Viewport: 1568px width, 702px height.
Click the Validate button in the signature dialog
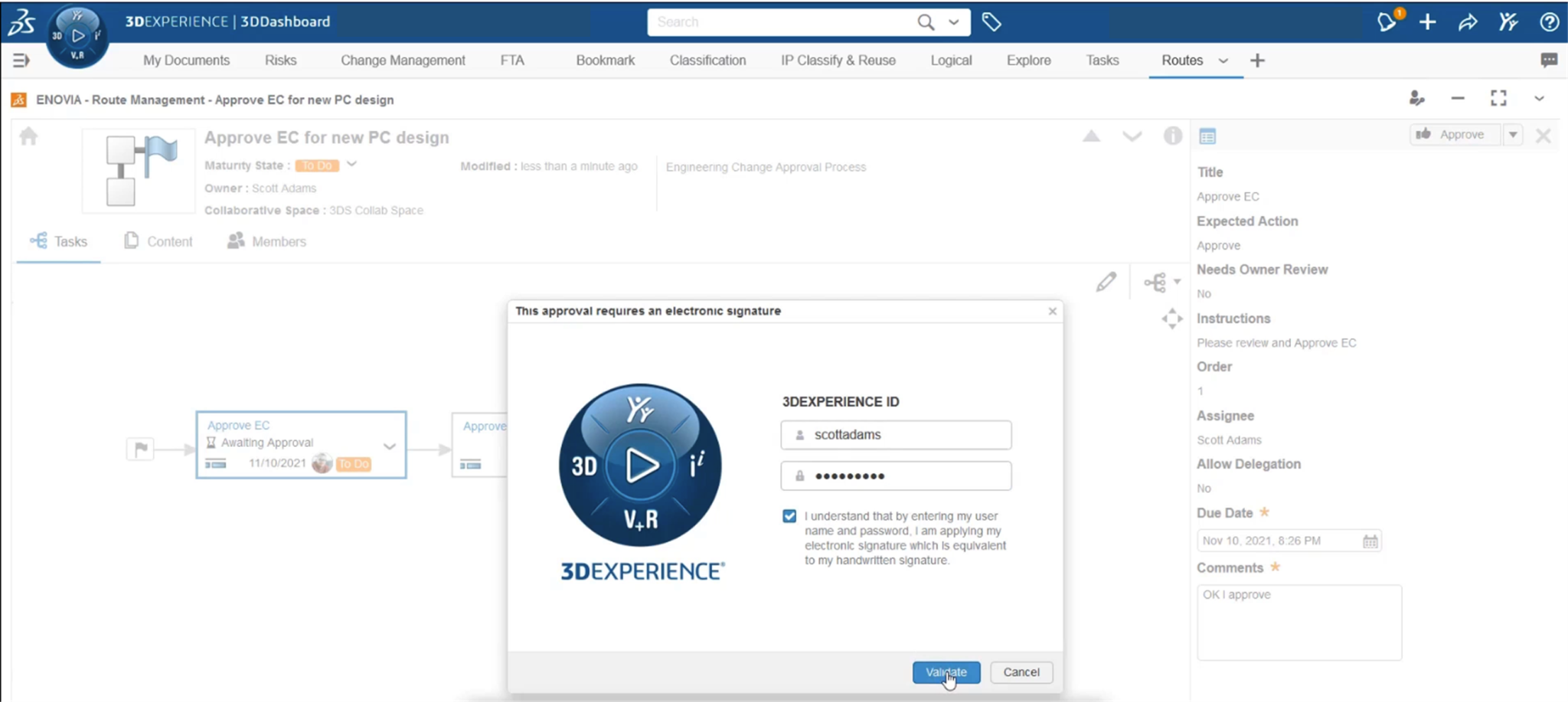[946, 672]
